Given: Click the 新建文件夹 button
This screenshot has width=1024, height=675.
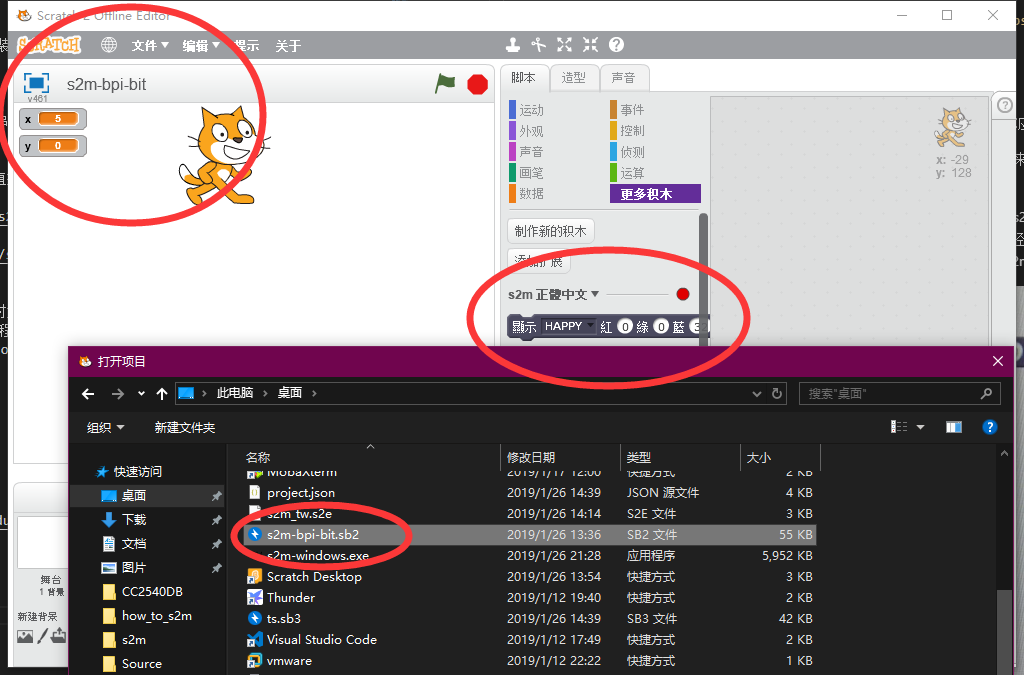Looking at the screenshot, I should click(185, 427).
